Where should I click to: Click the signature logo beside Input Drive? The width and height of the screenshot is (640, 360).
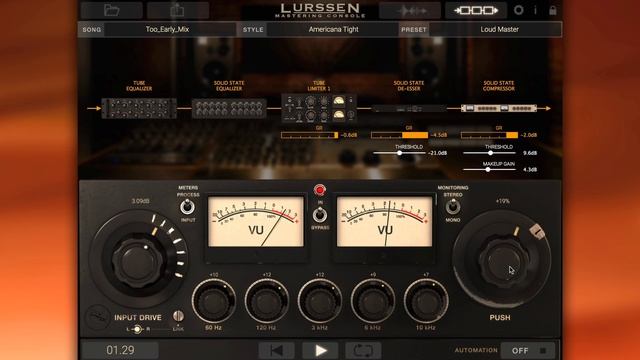(x=98, y=317)
